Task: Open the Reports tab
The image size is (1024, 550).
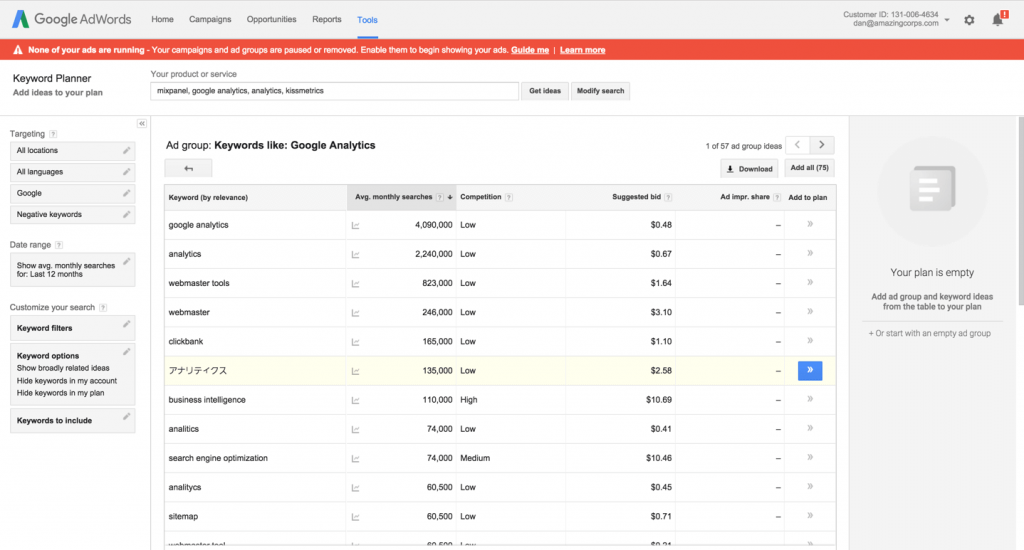Action: point(327,20)
